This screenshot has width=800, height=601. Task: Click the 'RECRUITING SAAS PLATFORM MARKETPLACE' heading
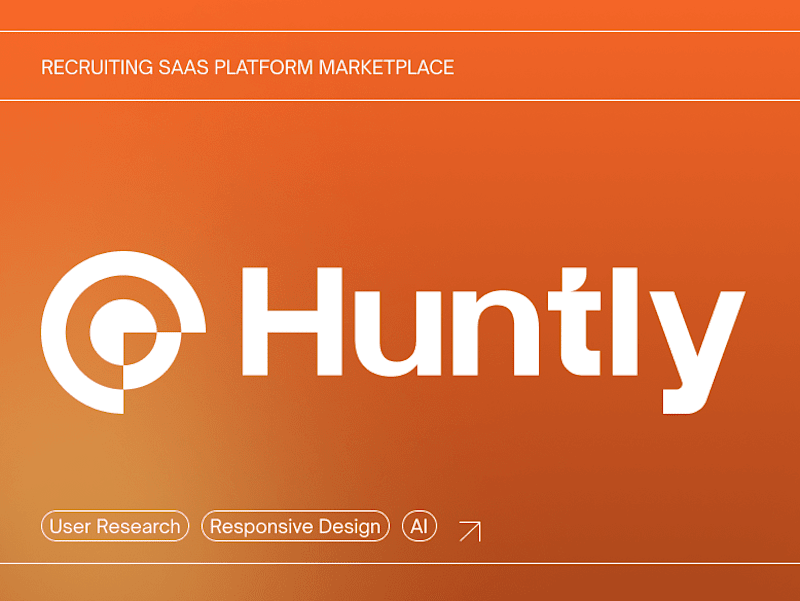coord(247,67)
